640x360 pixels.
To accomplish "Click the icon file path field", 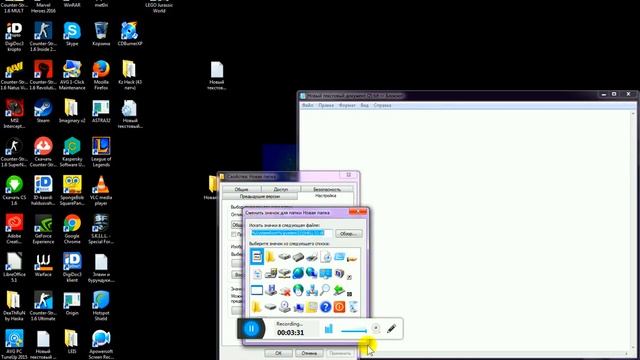I will (x=291, y=233).
